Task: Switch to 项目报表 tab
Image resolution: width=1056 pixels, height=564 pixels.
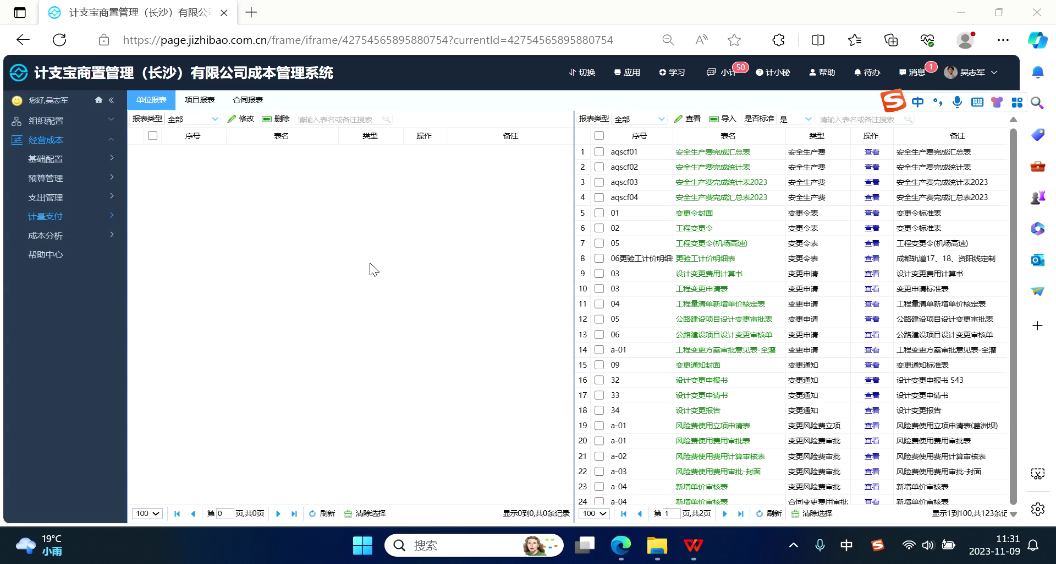Action: pyautogui.click(x=199, y=100)
